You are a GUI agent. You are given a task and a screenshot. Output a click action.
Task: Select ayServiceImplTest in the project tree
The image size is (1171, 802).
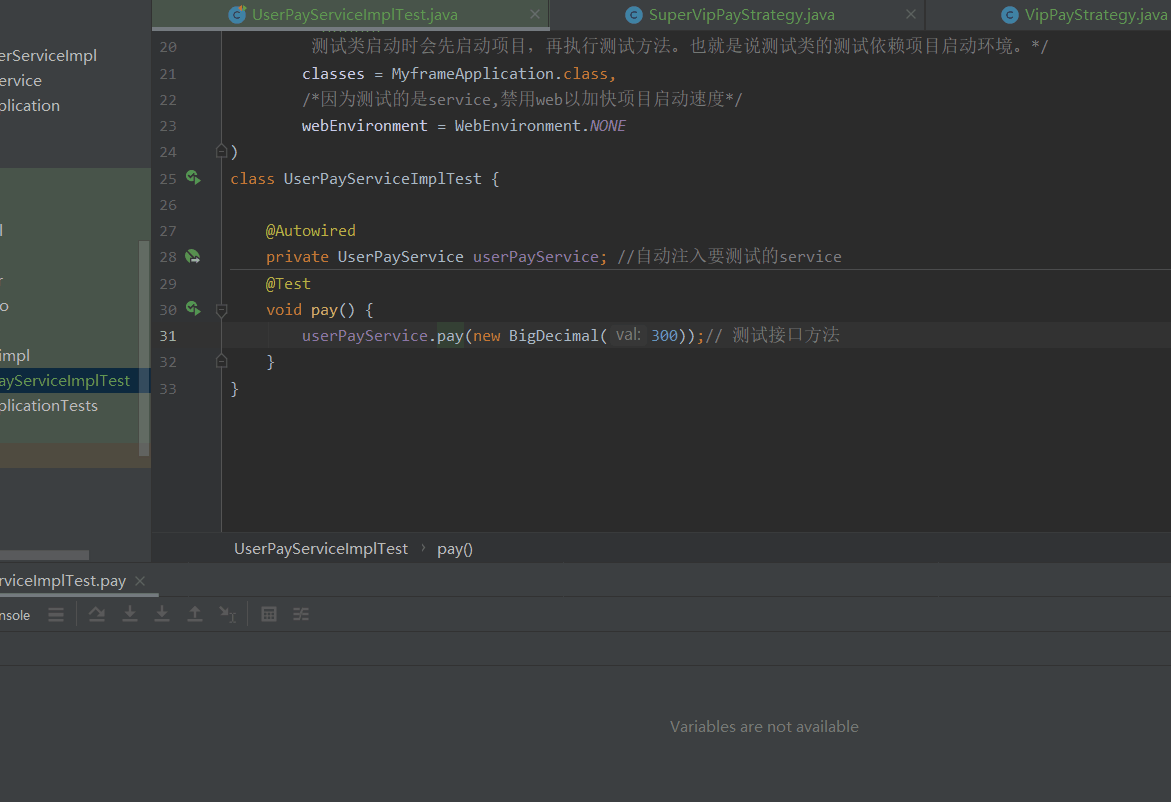(x=65, y=381)
